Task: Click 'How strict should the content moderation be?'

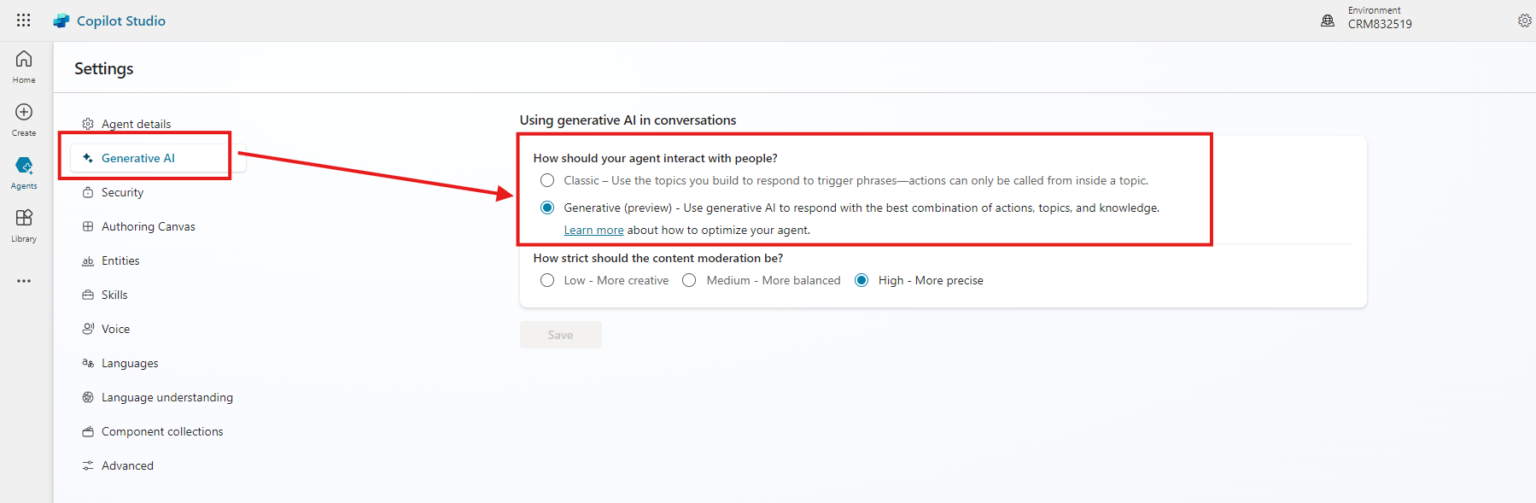Action: click(x=658, y=258)
